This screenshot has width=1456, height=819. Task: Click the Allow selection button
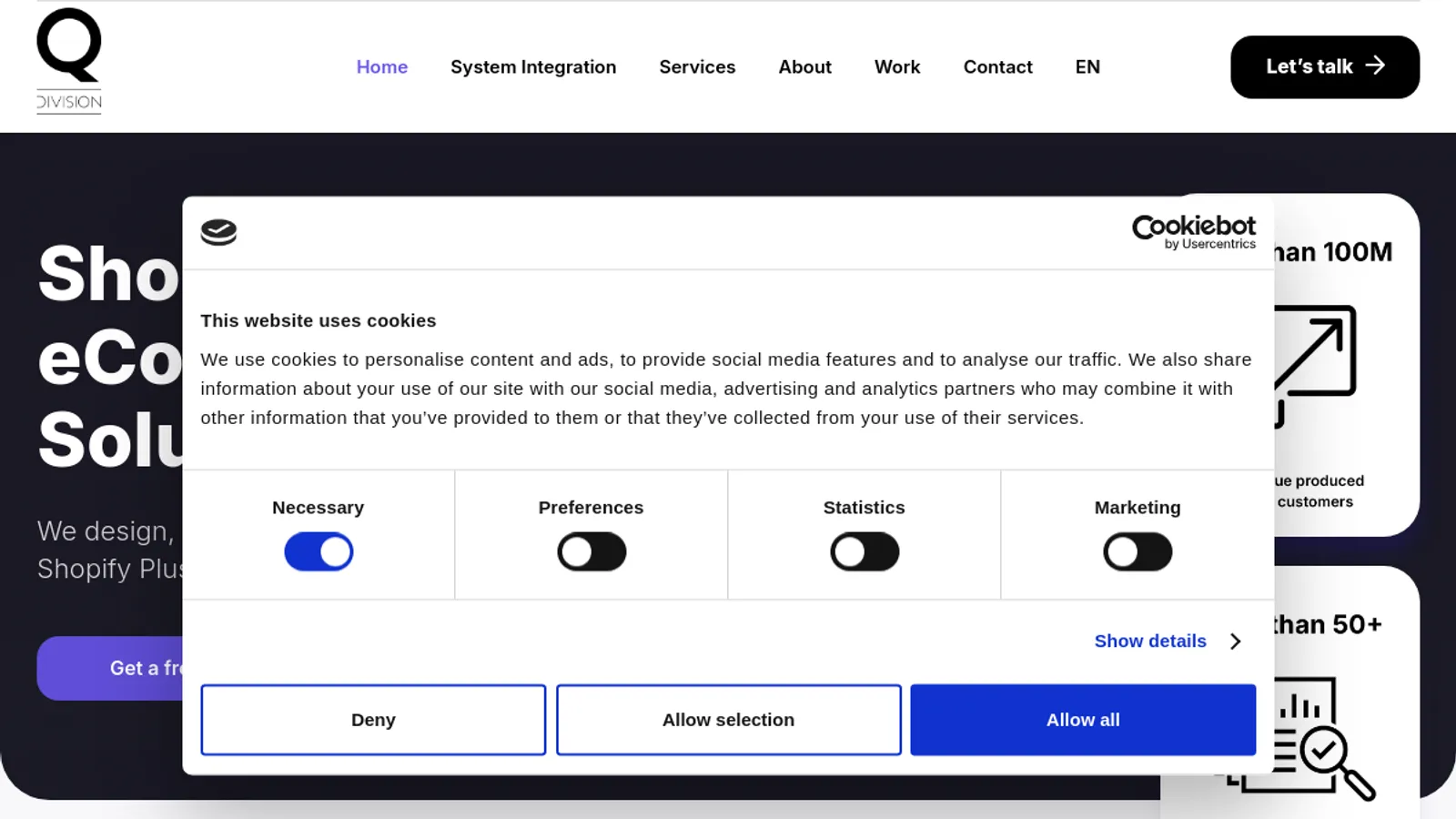[x=728, y=720]
